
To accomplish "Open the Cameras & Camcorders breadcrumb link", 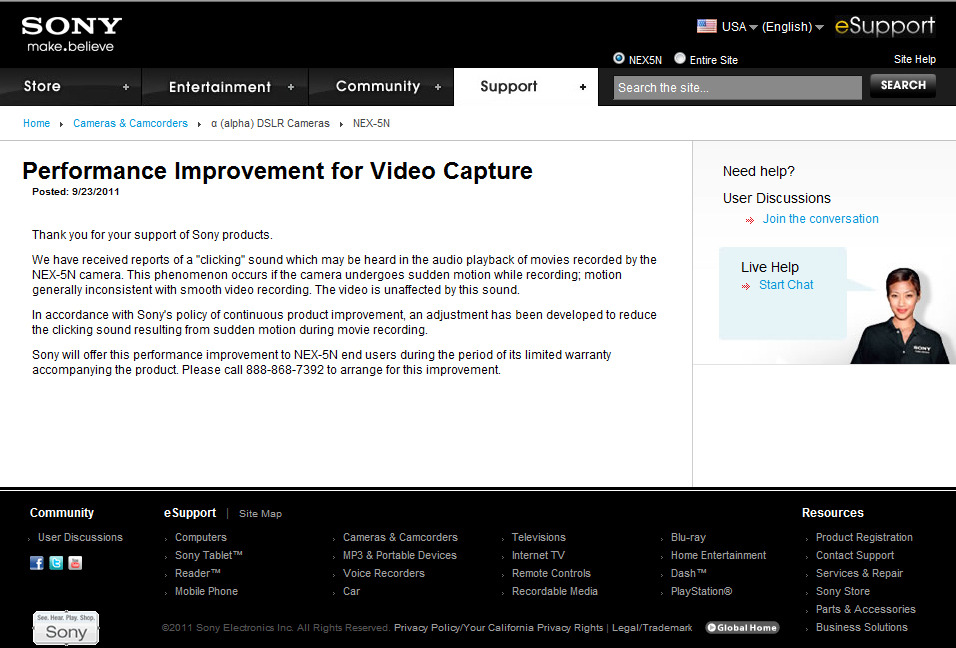I will [x=130, y=123].
